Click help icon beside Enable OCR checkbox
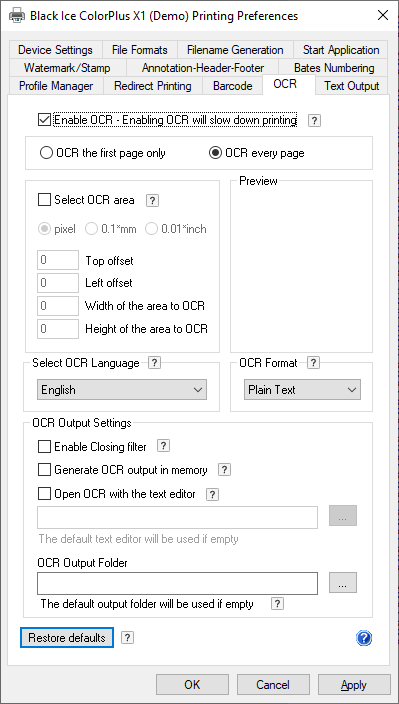The width and height of the screenshot is (399, 704). click(315, 120)
